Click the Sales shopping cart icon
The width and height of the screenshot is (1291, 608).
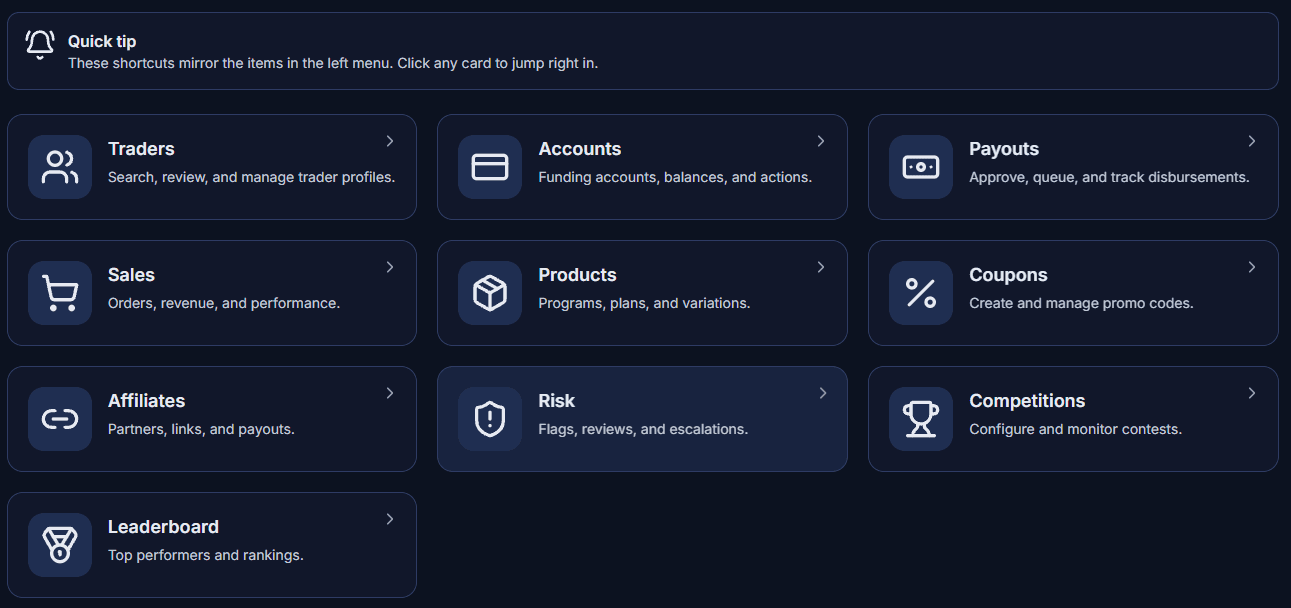(x=59, y=292)
